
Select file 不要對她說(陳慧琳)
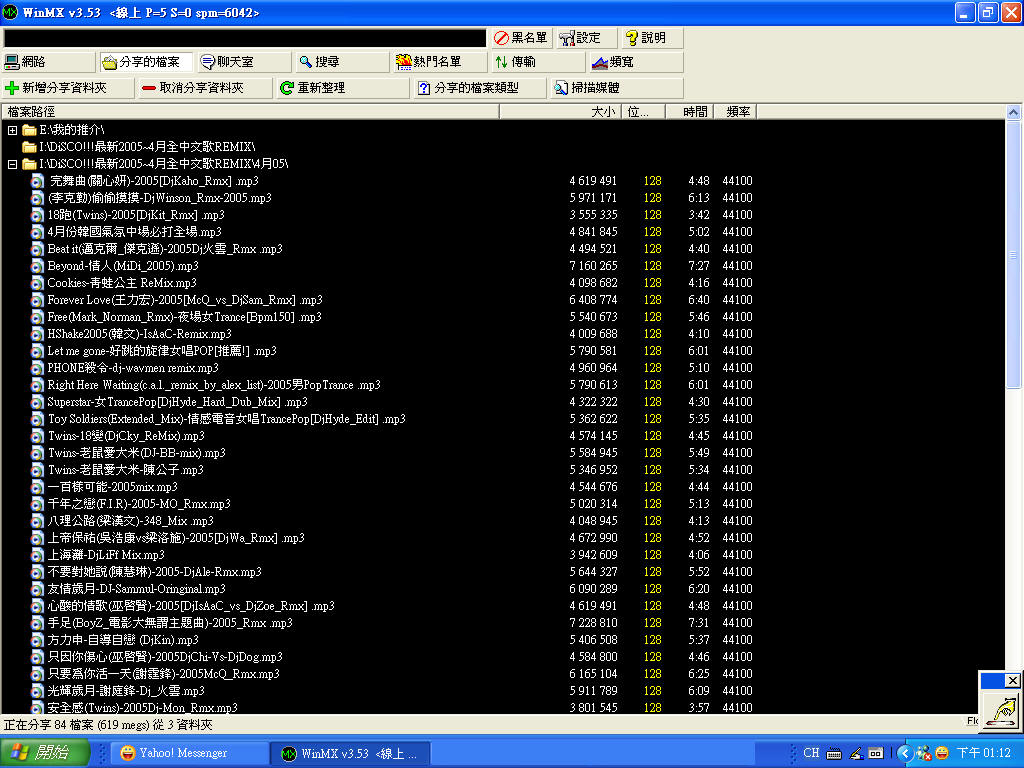[x=154, y=571]
